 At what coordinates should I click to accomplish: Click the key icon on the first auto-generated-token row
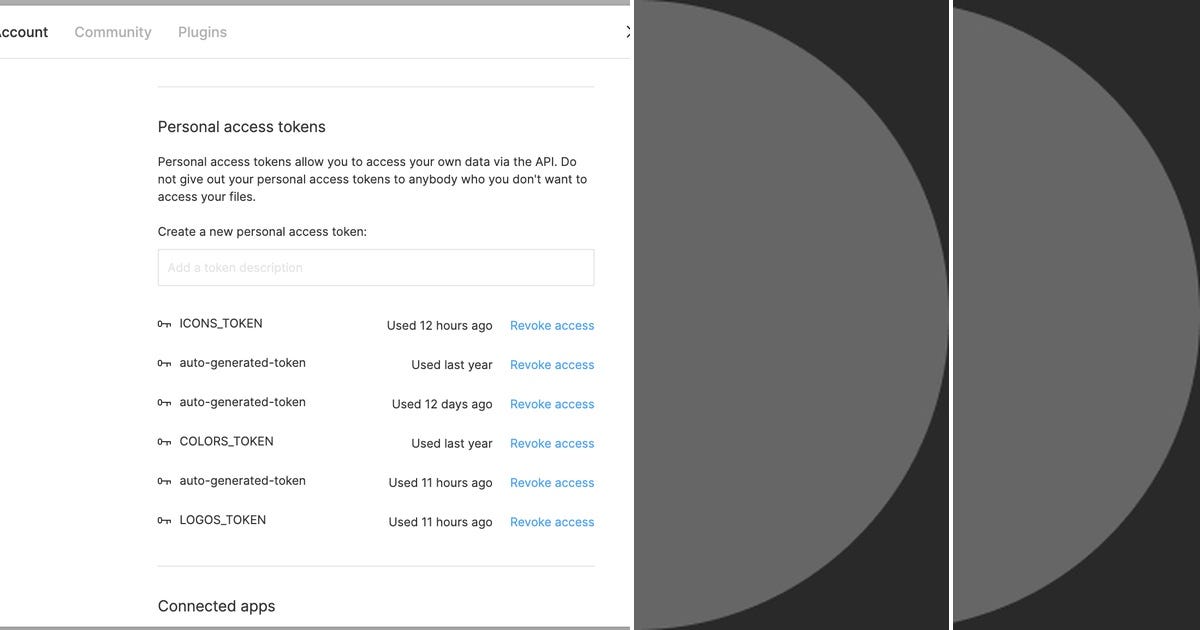163,363
